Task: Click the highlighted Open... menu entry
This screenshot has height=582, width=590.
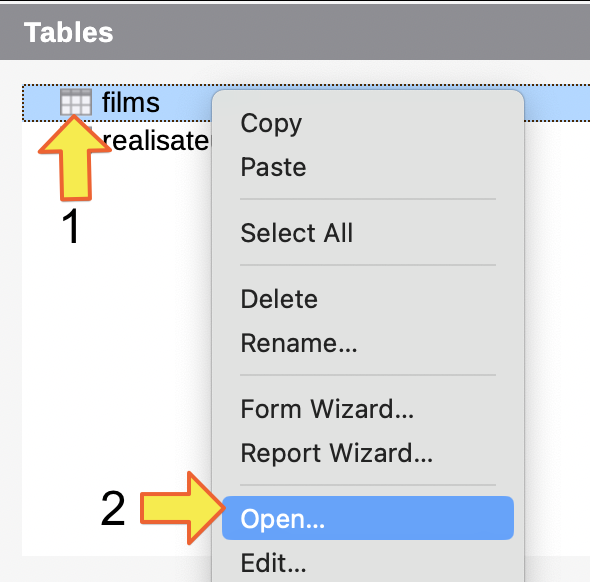Action: tap(368, 518)
